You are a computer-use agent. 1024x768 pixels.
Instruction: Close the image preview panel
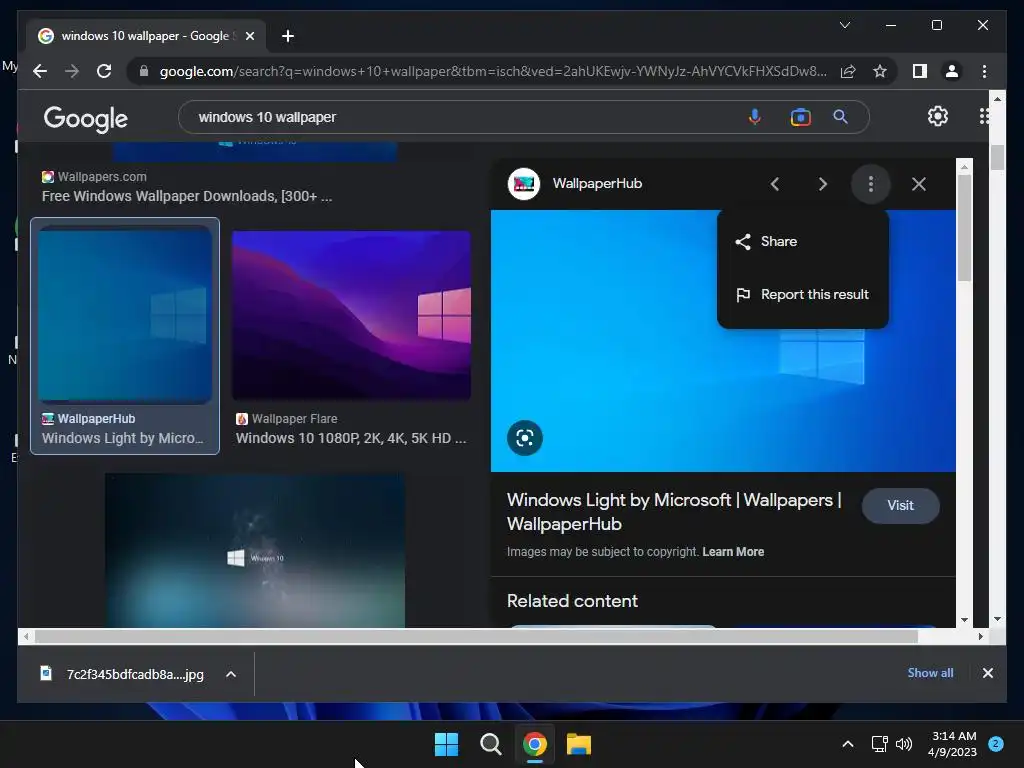pyautogui.click(x=919, y=184)
